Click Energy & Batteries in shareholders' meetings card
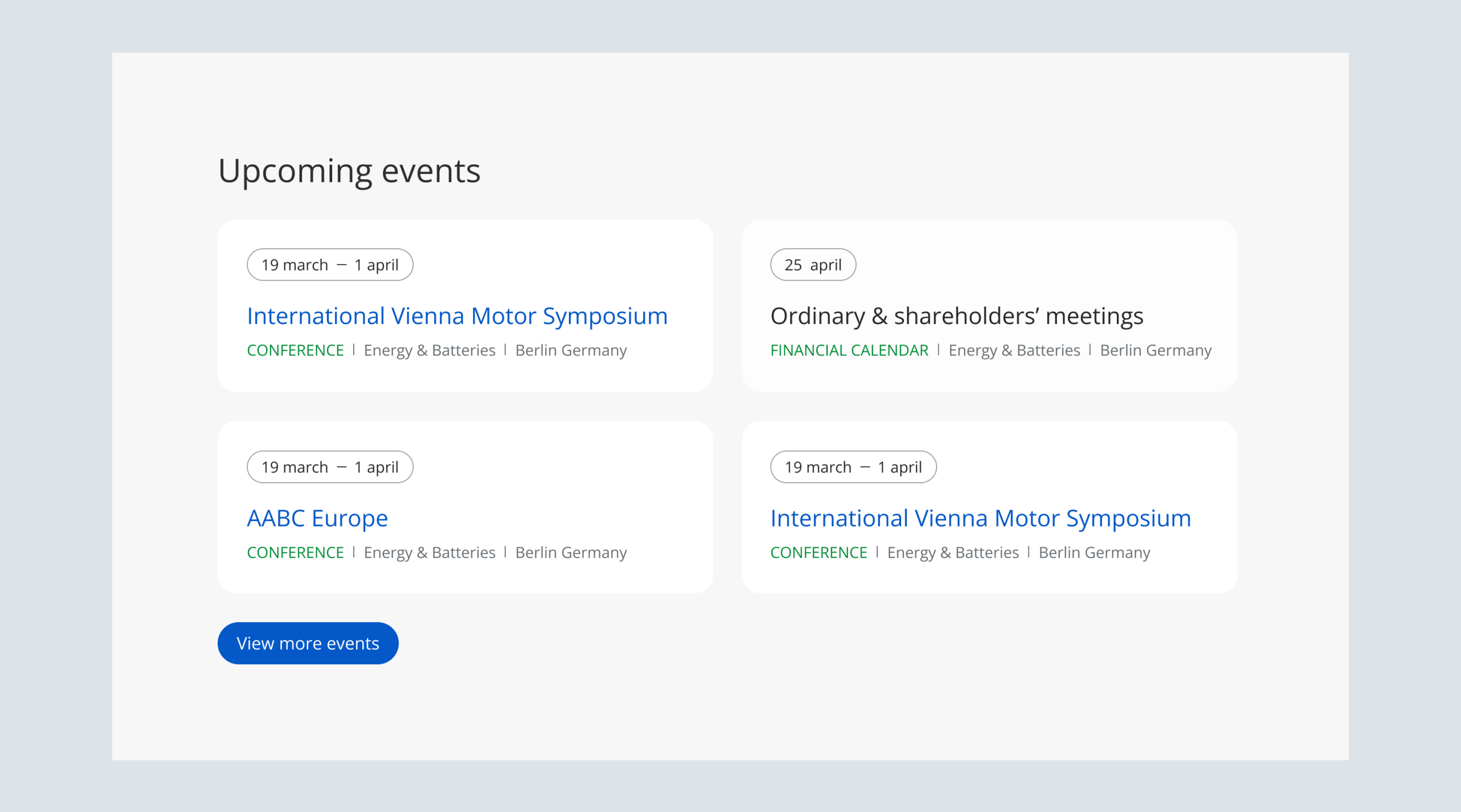This screenshot has height=812, width=1461. [x=1014, y=350]
